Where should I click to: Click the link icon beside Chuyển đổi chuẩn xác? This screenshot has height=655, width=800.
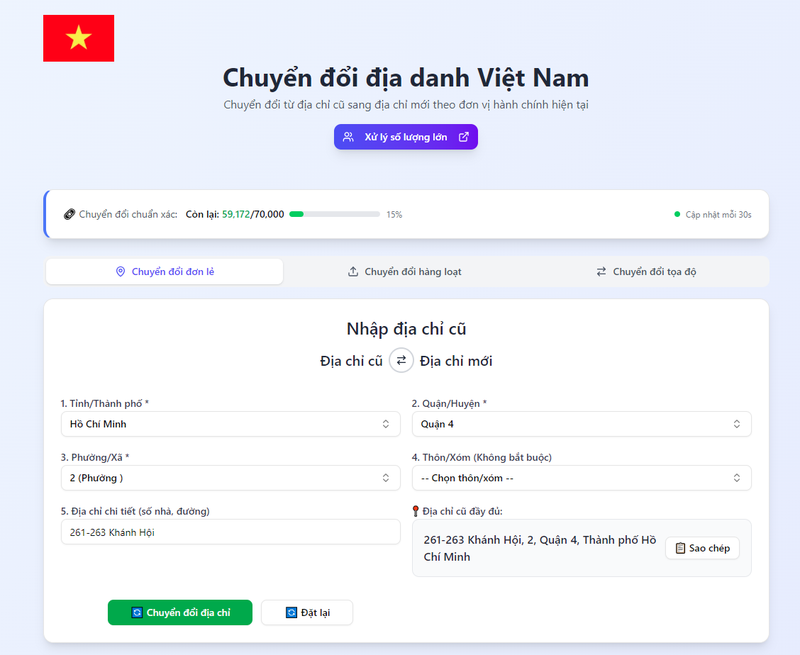pyautogui.click(x=69, y=214)
